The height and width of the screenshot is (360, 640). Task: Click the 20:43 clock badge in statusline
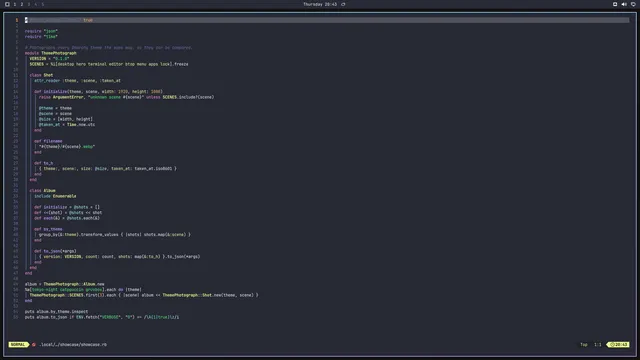coord(619,344)
